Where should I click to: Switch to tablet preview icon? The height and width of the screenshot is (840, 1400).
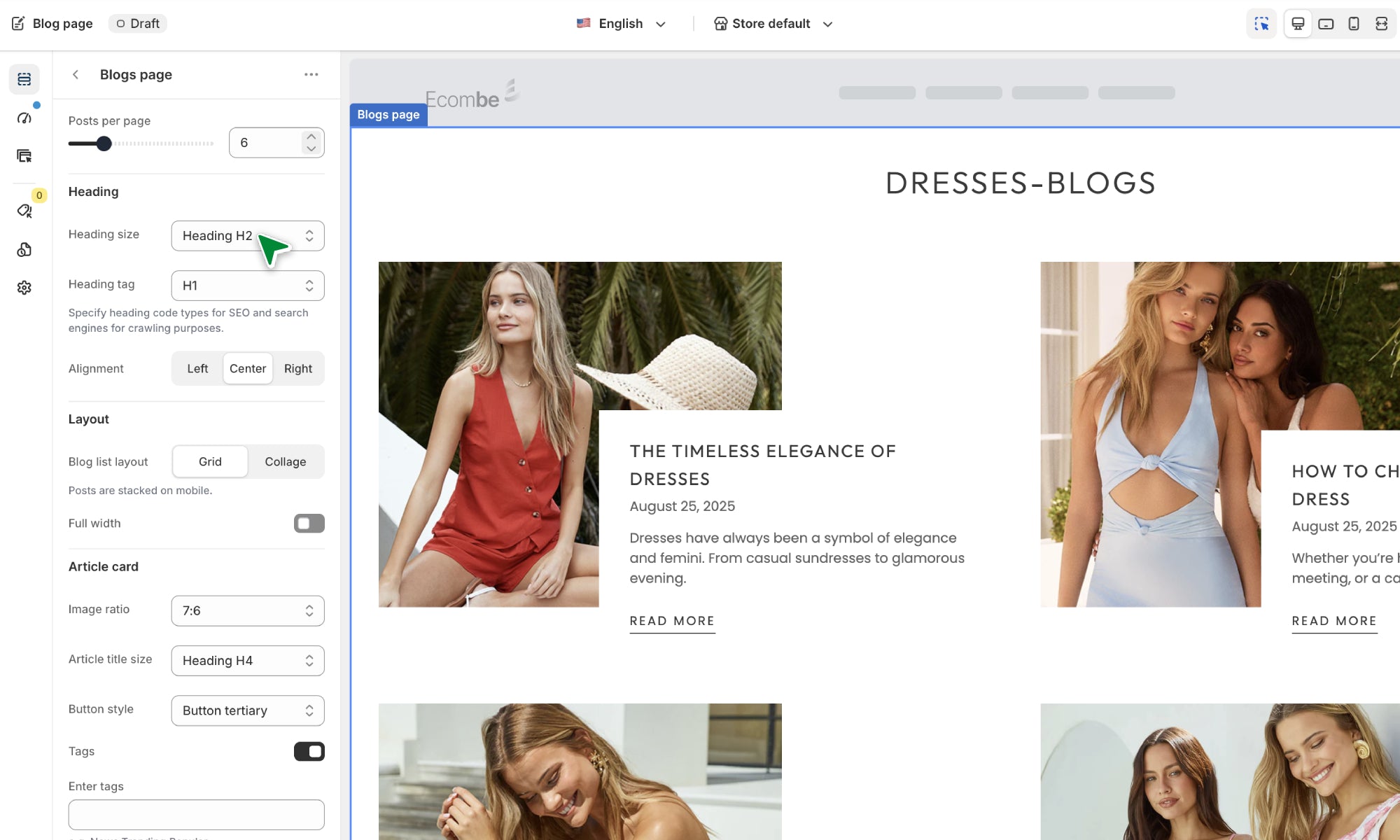coord(1326,24)
